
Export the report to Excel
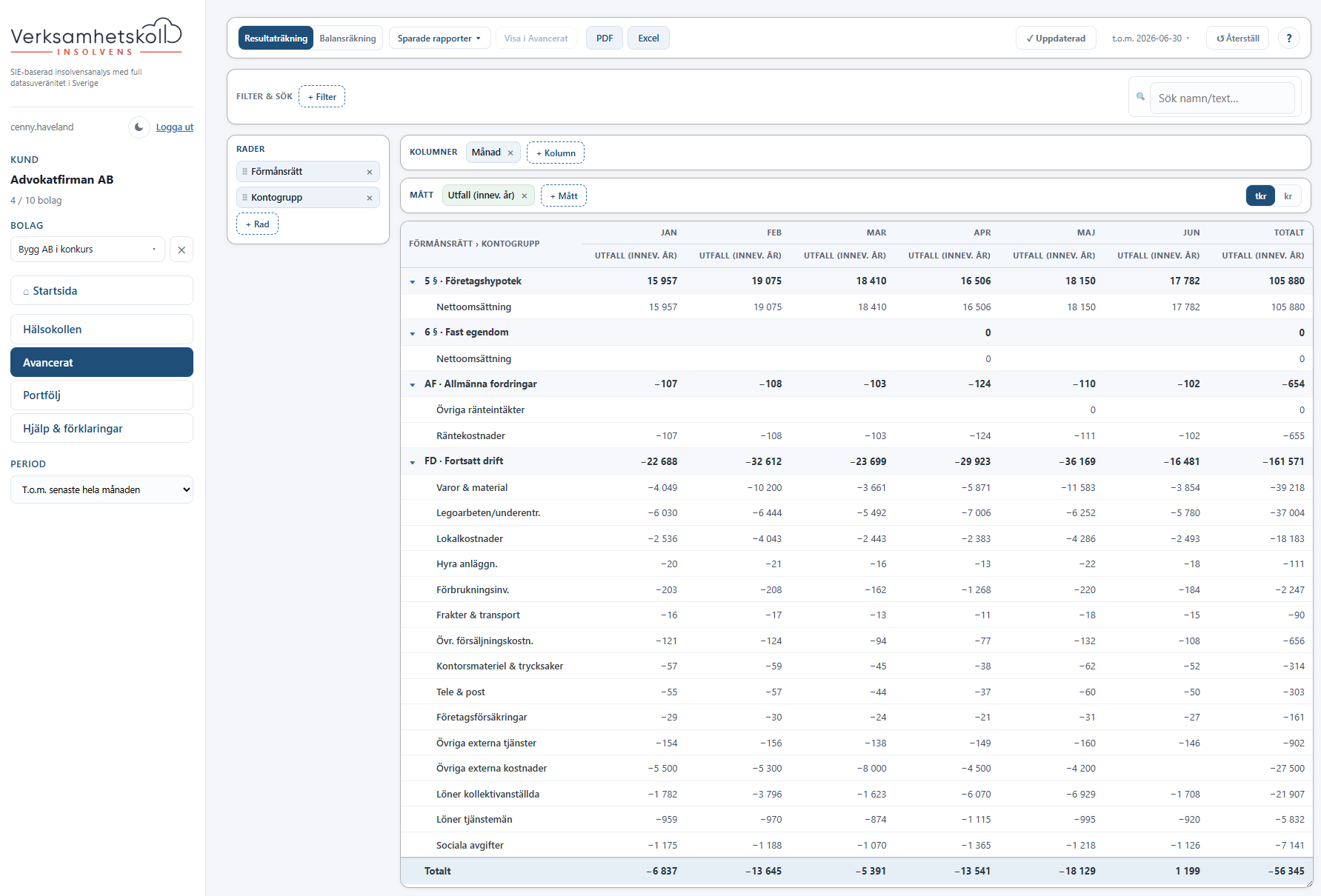(648, 38)
